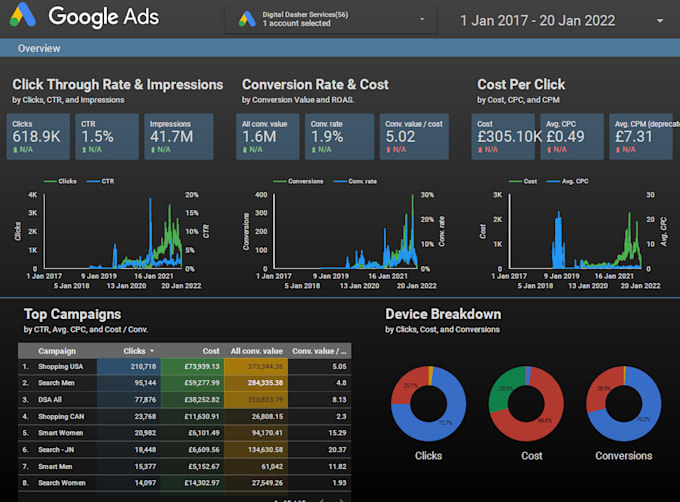Sort by the All conv. value column header
The width and height of the screenshot is (680, 502).
256,351
